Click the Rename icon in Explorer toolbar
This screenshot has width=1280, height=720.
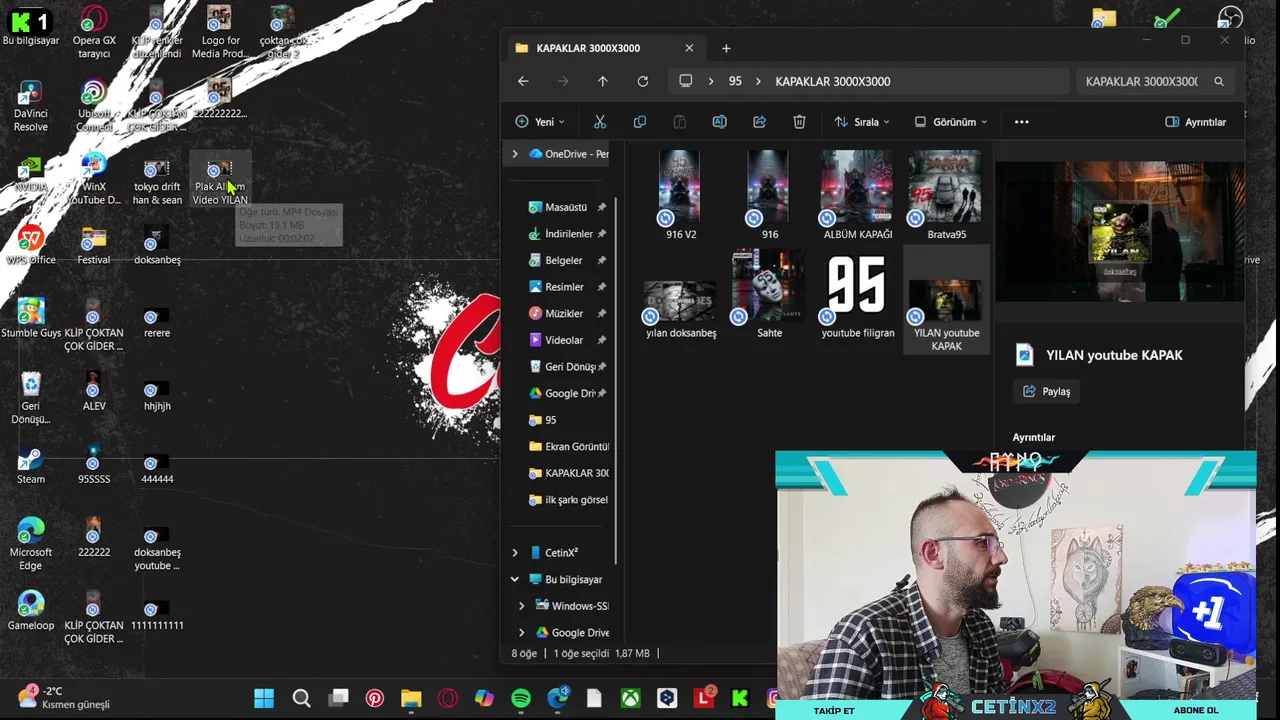tap(719, 122)
